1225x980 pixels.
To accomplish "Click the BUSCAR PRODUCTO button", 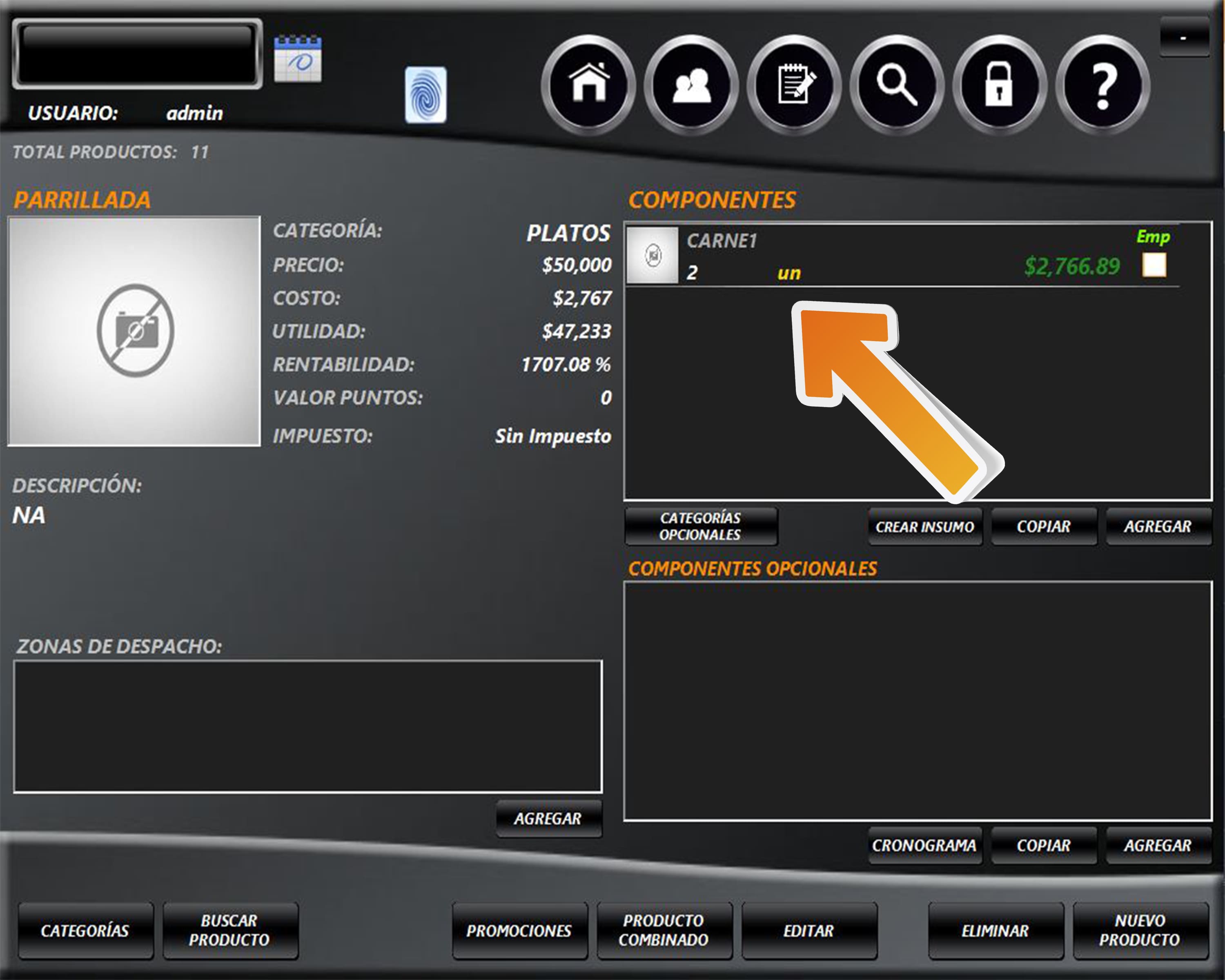I will click(x=229, y=931).
